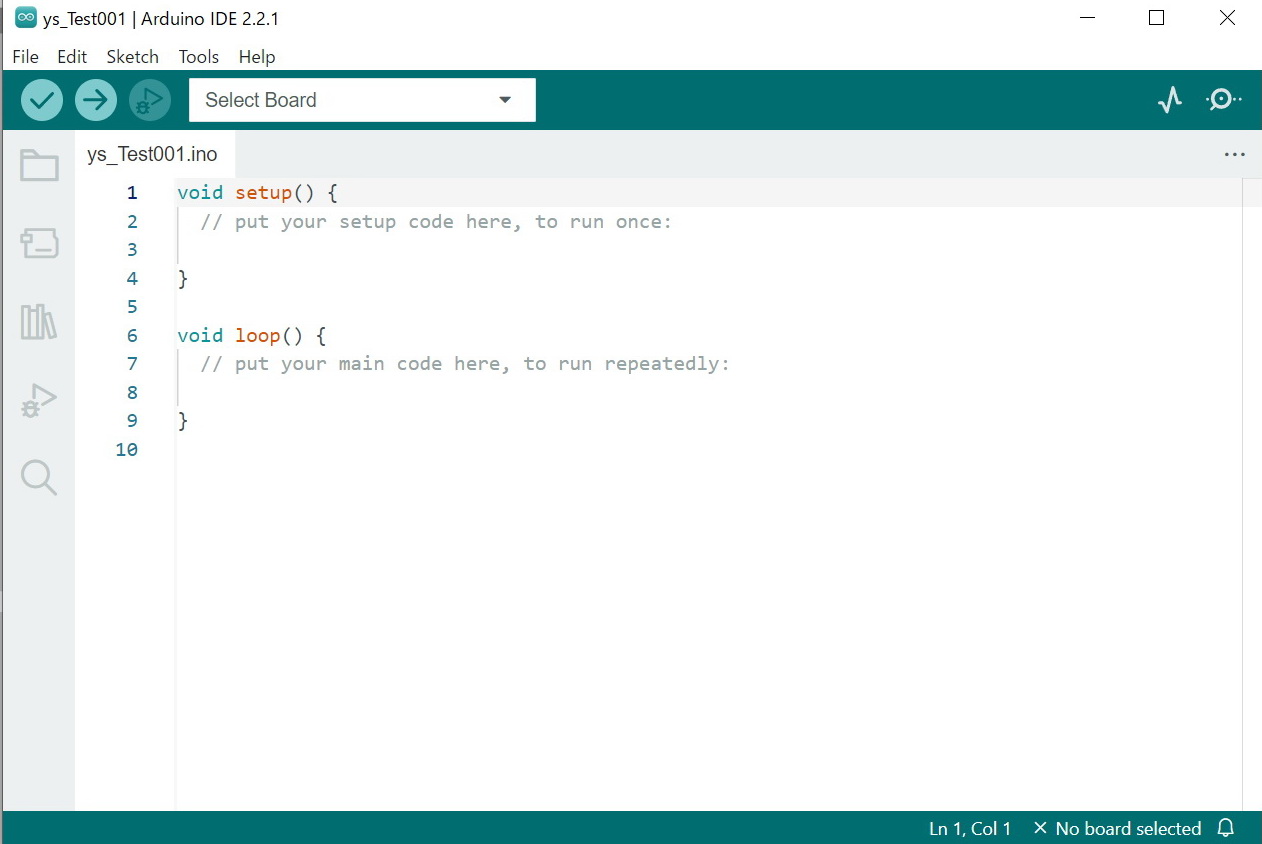1262x844 pixels.
Task: Open the three-dot tab options menu
Action: tap(1235, 154)
